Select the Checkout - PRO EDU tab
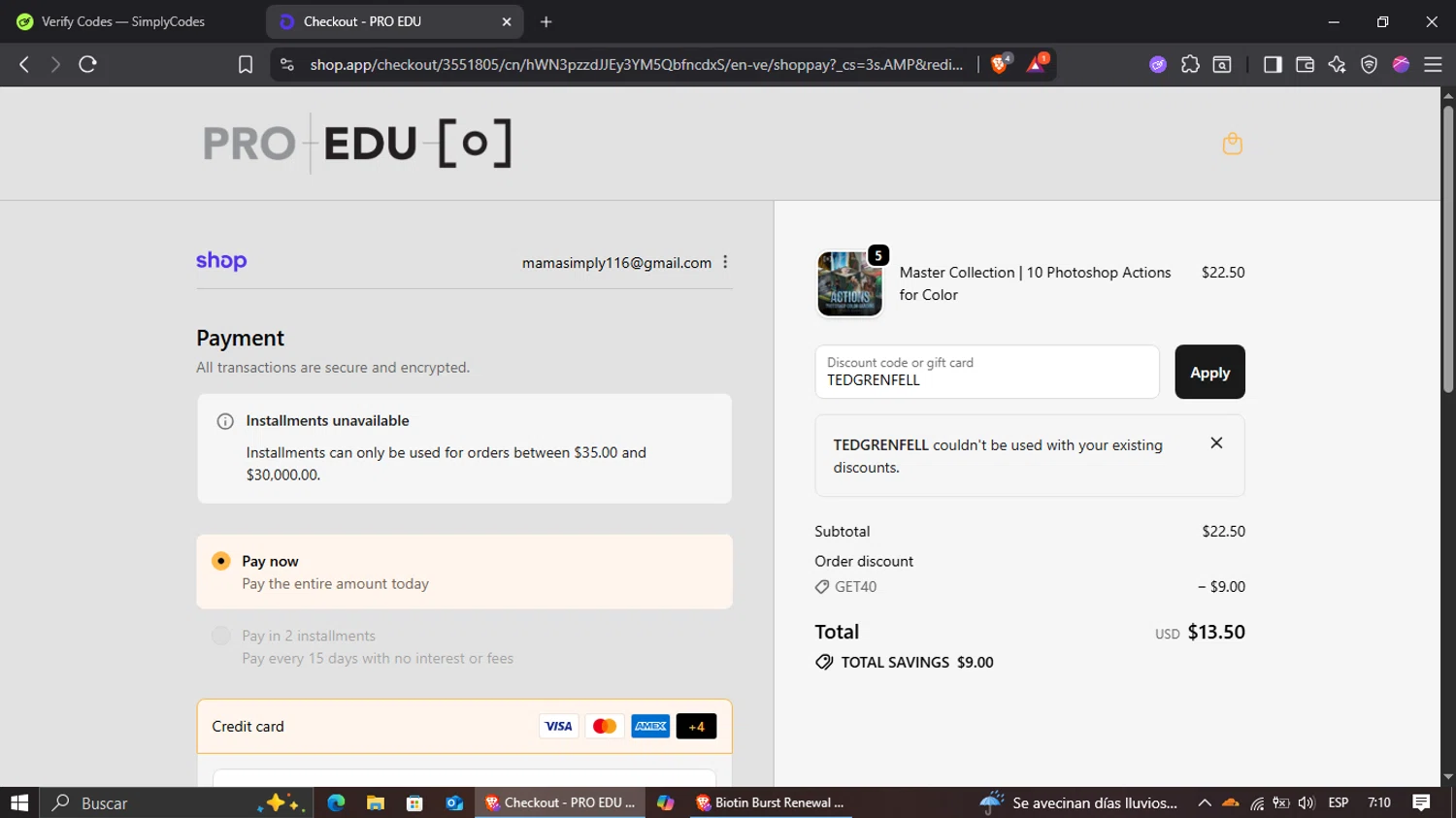1456x818 pixels. (x=394, y=21)
